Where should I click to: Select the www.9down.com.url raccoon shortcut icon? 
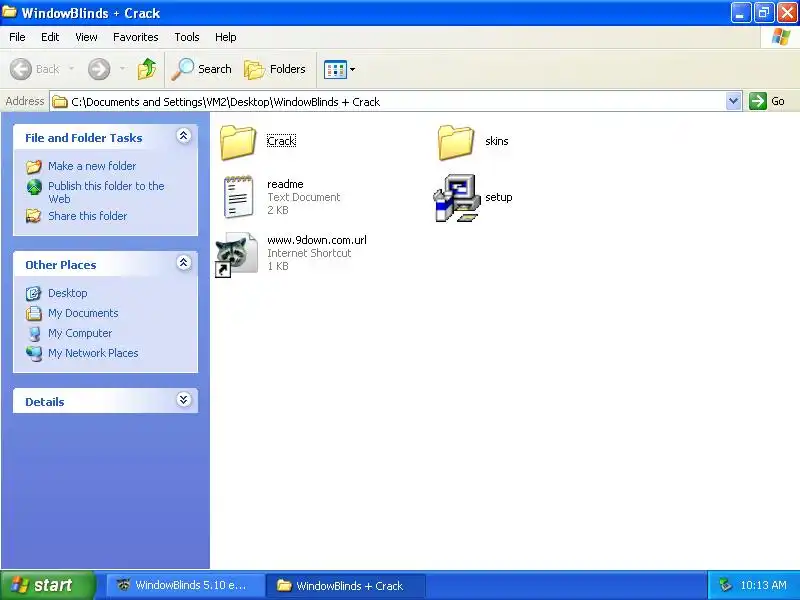[x=237, y=254]
